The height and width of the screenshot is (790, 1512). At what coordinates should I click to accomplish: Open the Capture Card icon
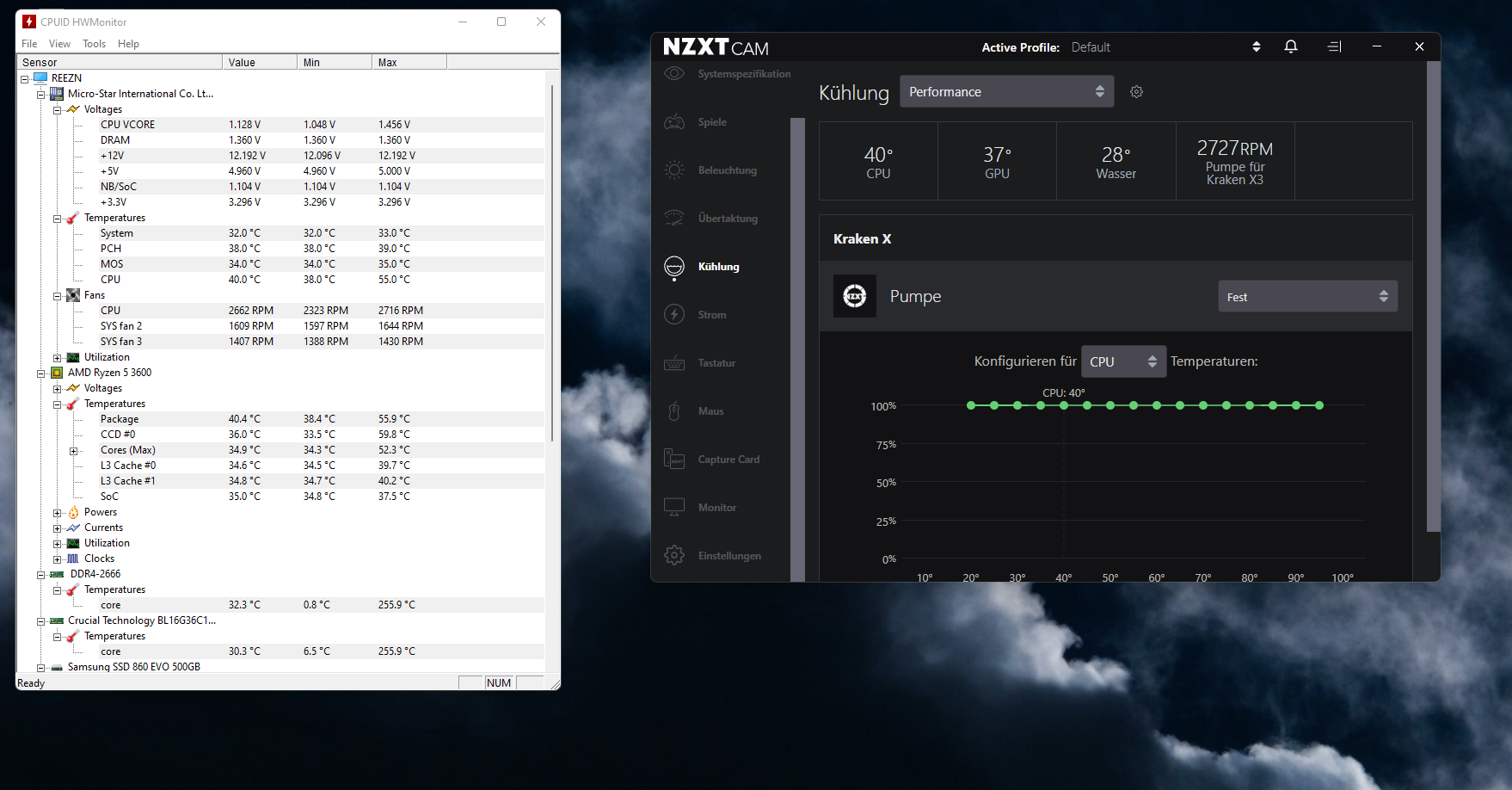674,460
